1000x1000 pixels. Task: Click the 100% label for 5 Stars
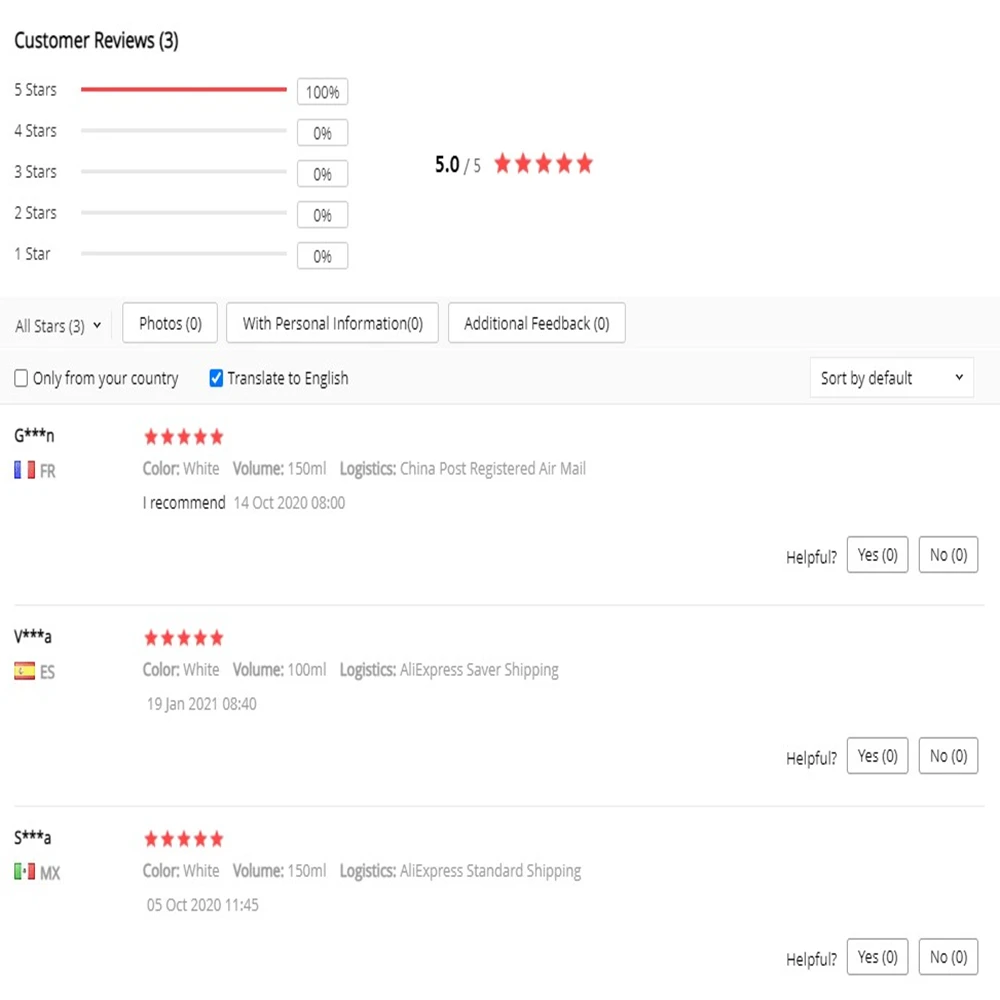(x=322, y=92)
